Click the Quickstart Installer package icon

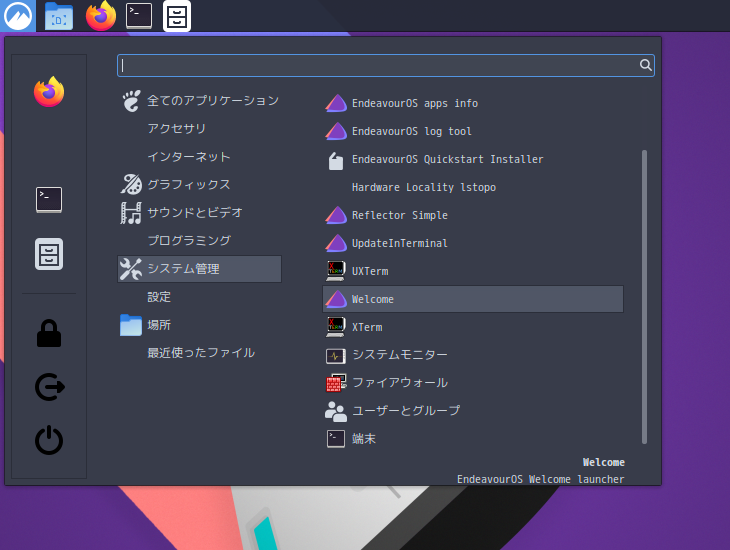(336, 161)
